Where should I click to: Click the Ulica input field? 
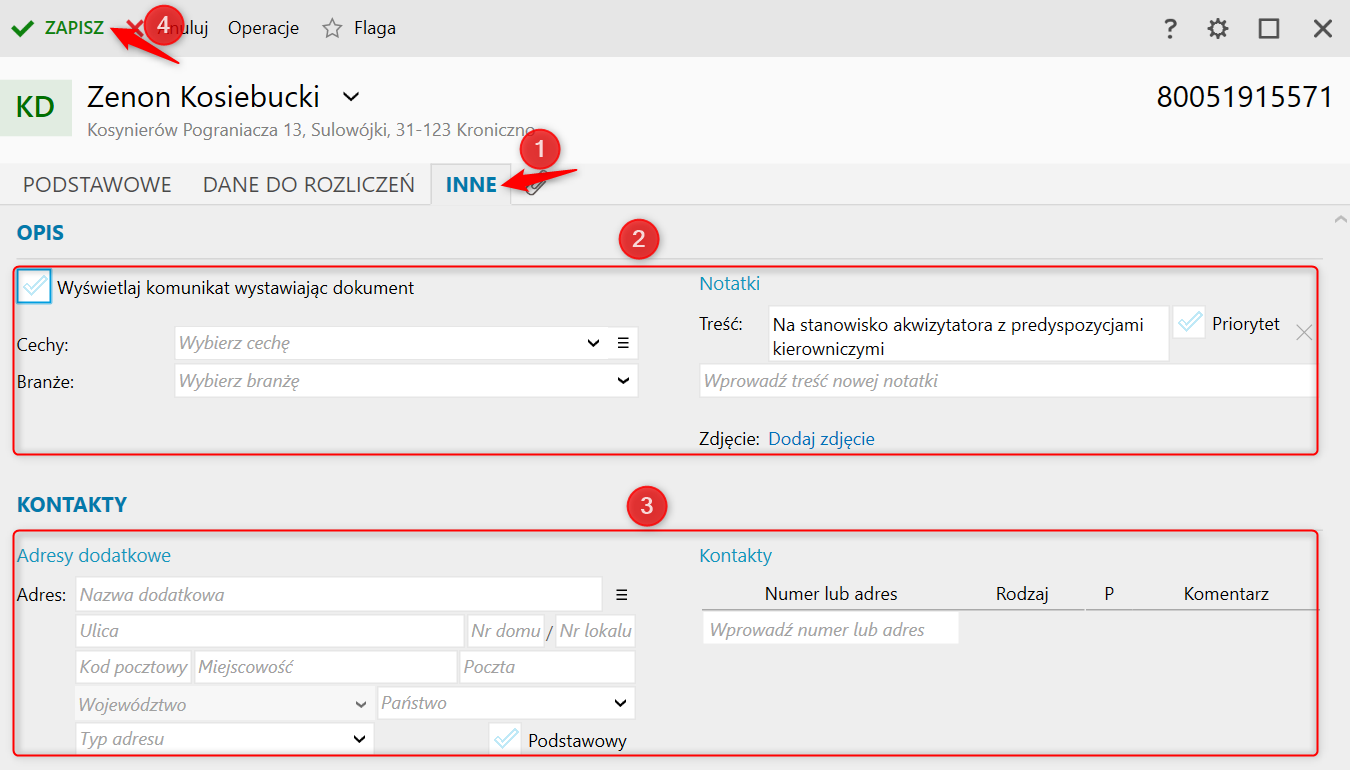point(270,631)
